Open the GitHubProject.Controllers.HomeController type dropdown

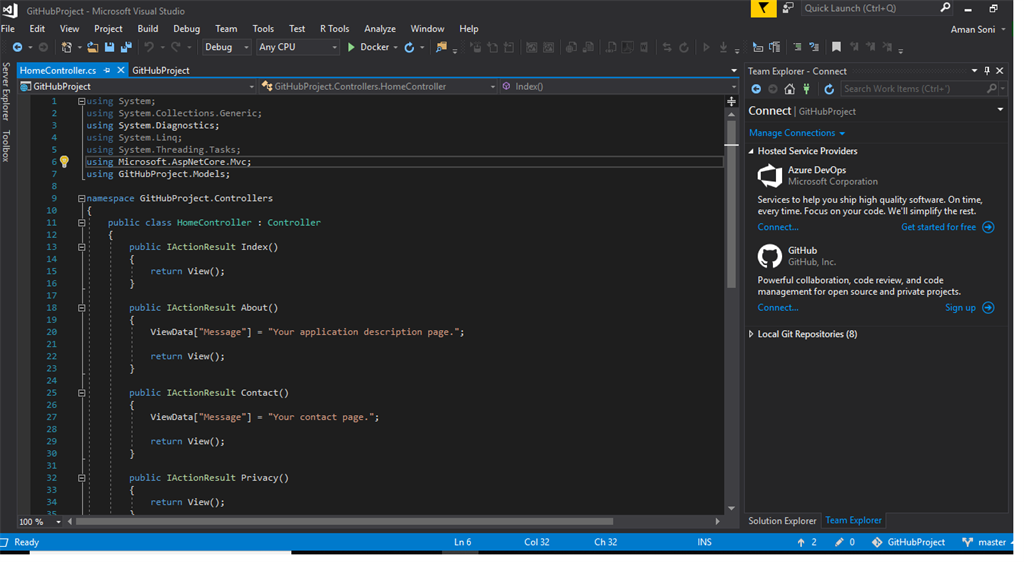click(378, 86)
